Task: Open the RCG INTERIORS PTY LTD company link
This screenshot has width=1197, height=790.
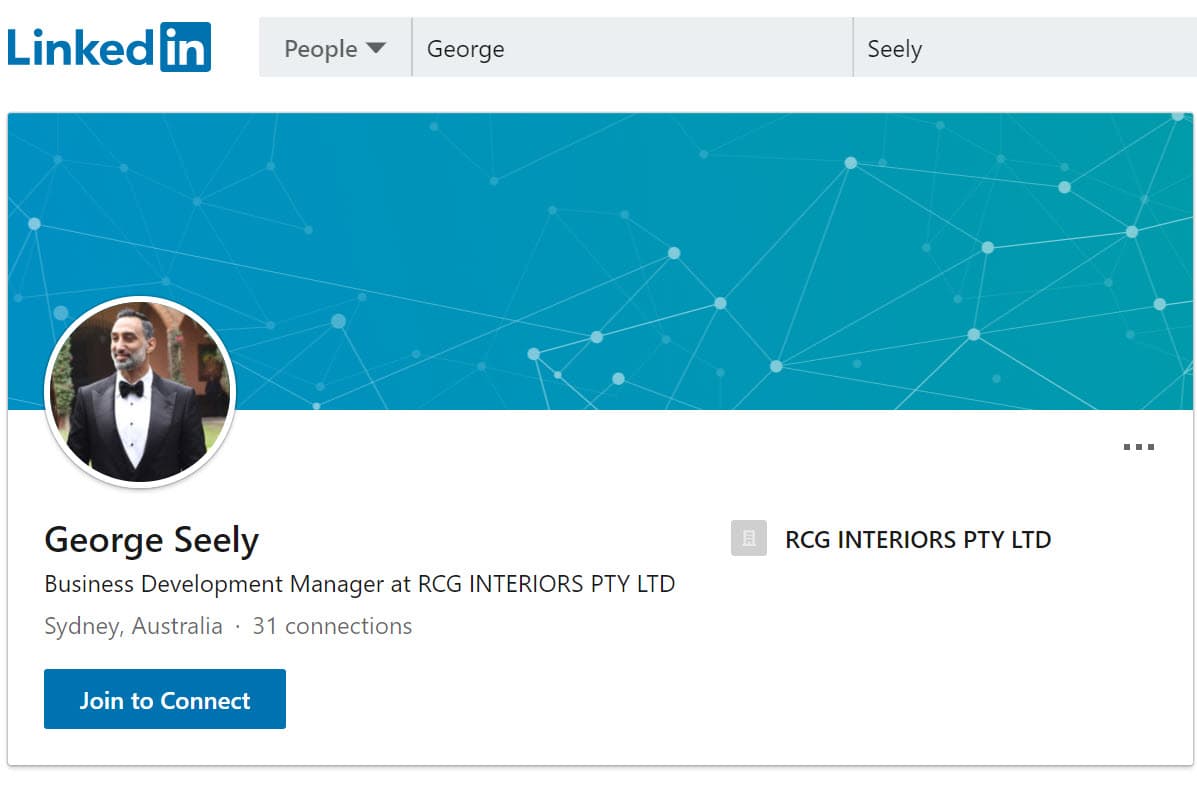Action: pos(916,539)
